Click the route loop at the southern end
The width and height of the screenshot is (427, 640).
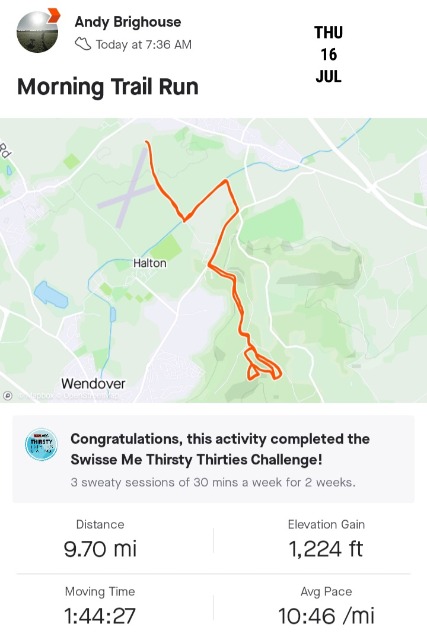tap(263, 364)
